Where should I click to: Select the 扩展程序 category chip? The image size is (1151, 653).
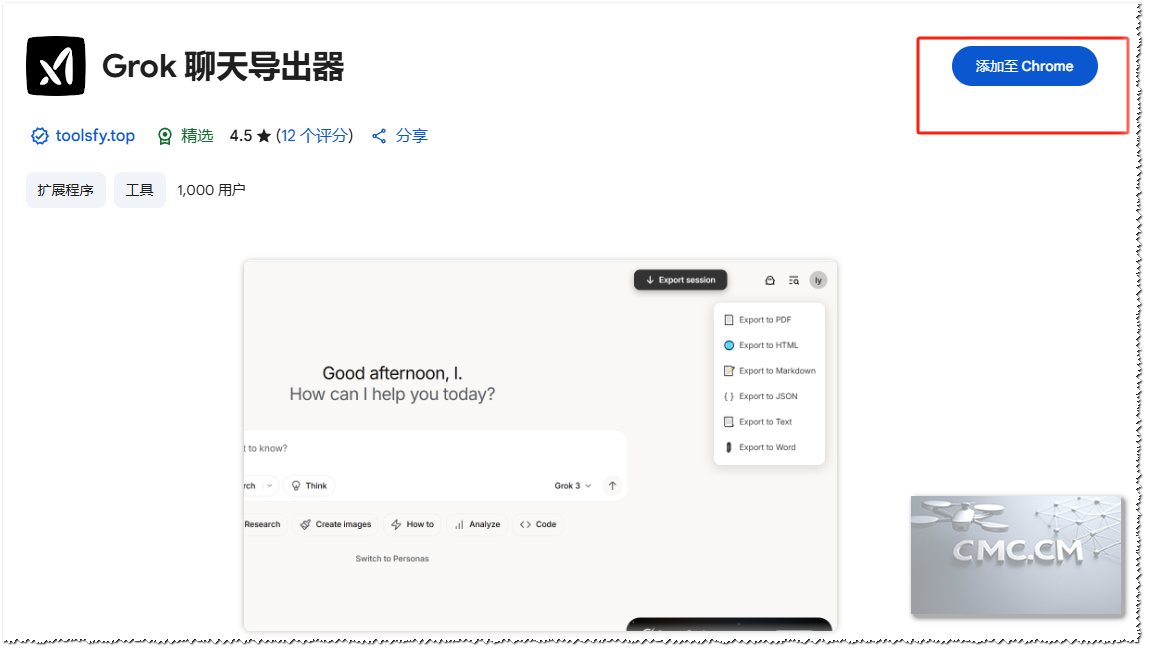pos(65,190)
